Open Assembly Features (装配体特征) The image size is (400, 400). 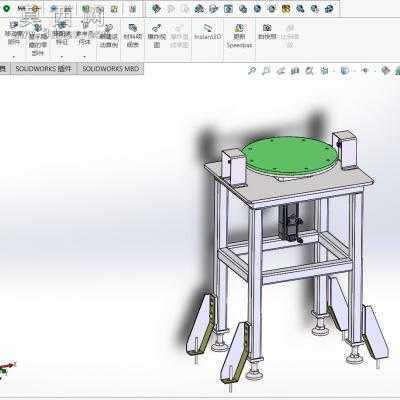click(62, 33)
